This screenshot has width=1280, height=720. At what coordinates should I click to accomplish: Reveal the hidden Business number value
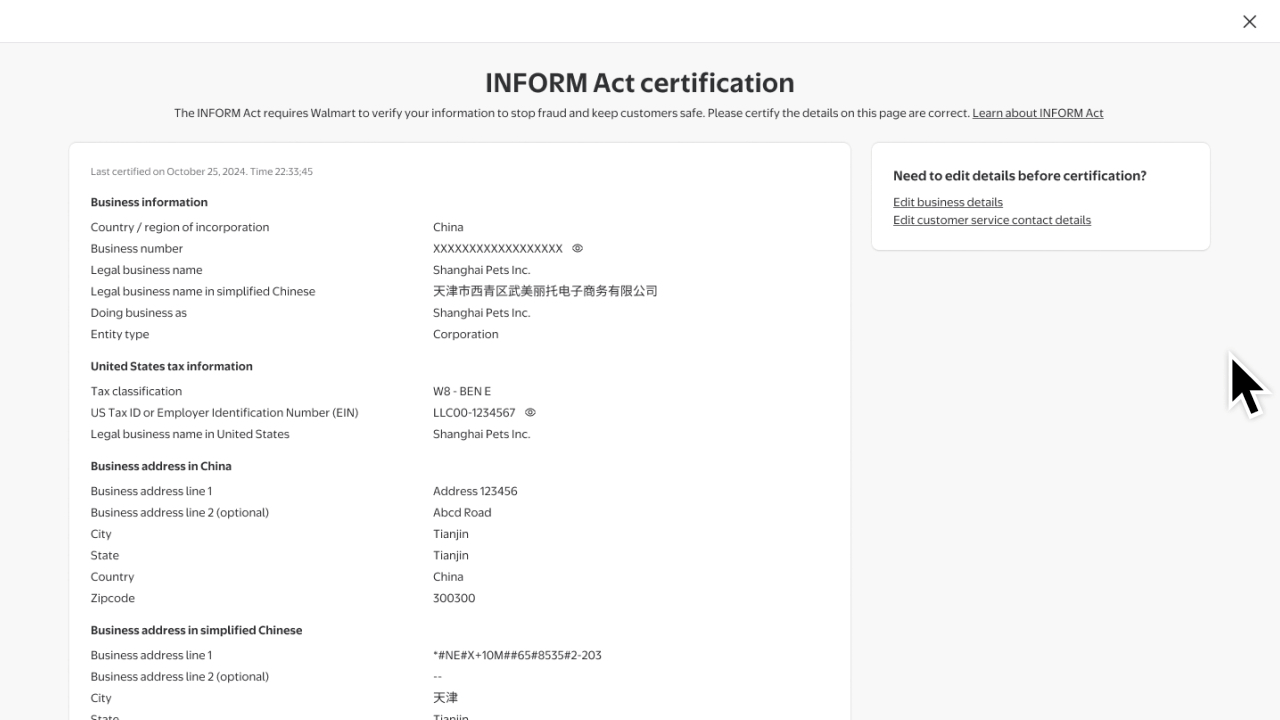[x=577, y=248]
